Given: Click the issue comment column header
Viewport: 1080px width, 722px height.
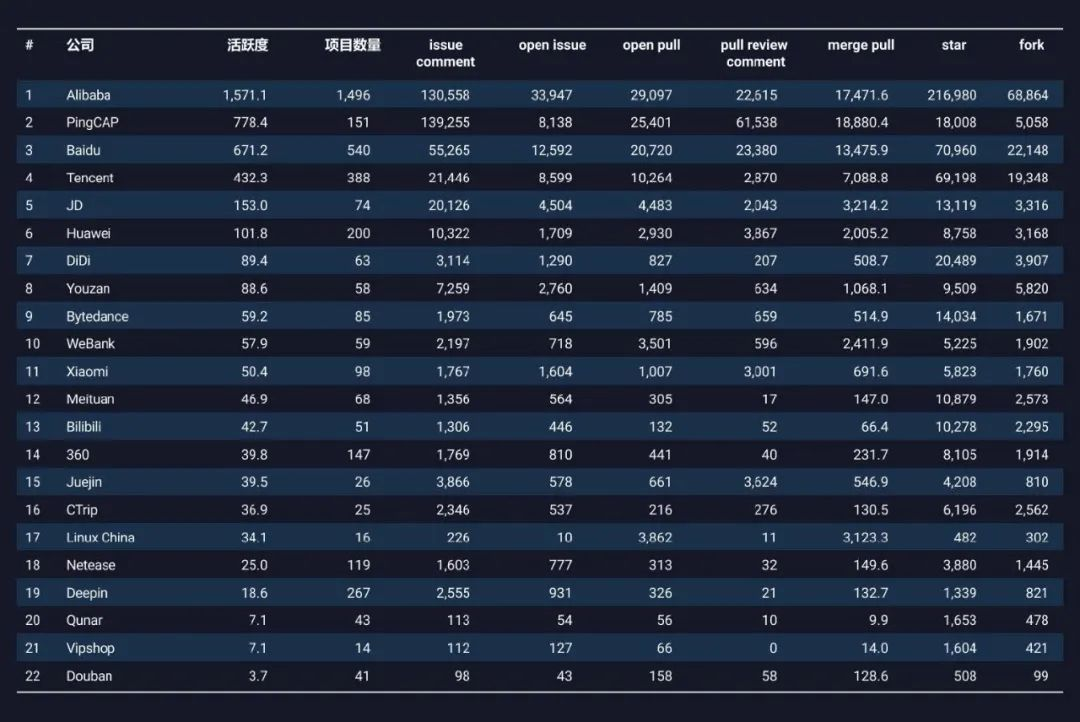Looking at the screenshot, I should click(x=446, y=53).
